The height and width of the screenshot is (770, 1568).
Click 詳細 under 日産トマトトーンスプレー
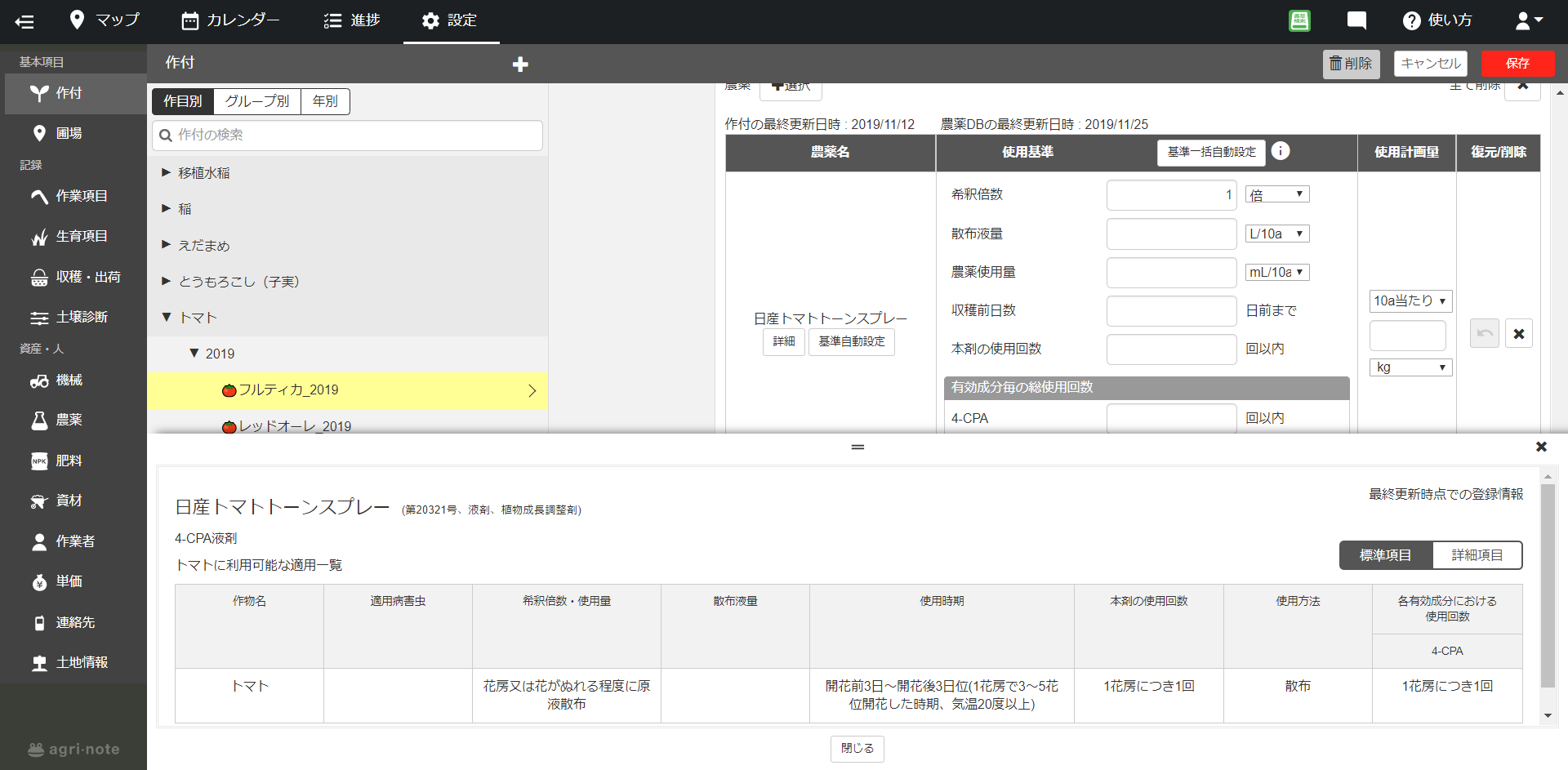pos(784,341)
